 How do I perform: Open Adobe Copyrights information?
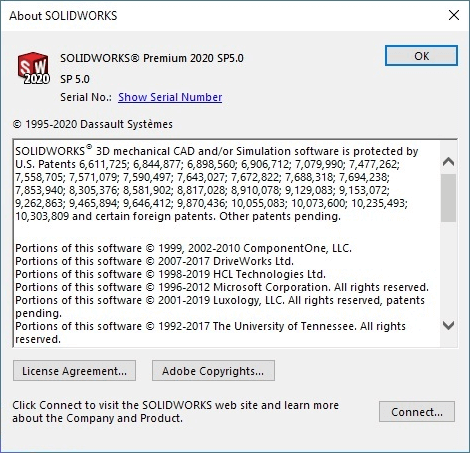point(213,371)
